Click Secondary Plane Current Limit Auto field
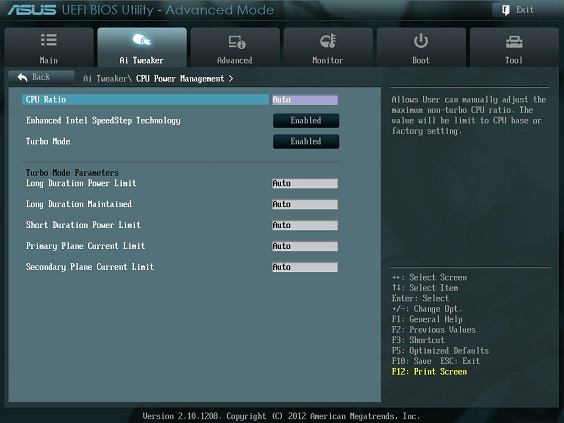Screen dimensions: 564x423 (x=305, y=267)
